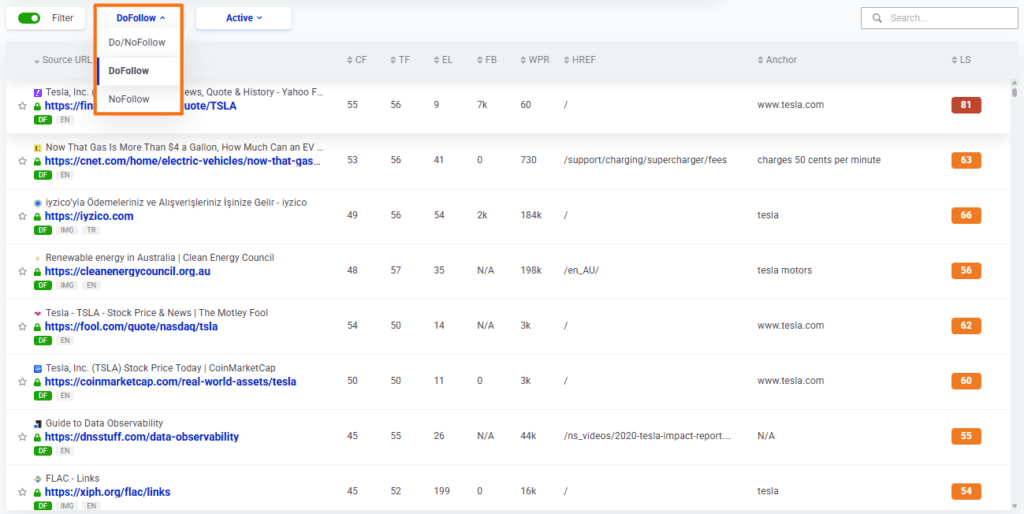Screen dimensions: 1024x514
Task: Sort by the CF column
Action: click(357, 60)
